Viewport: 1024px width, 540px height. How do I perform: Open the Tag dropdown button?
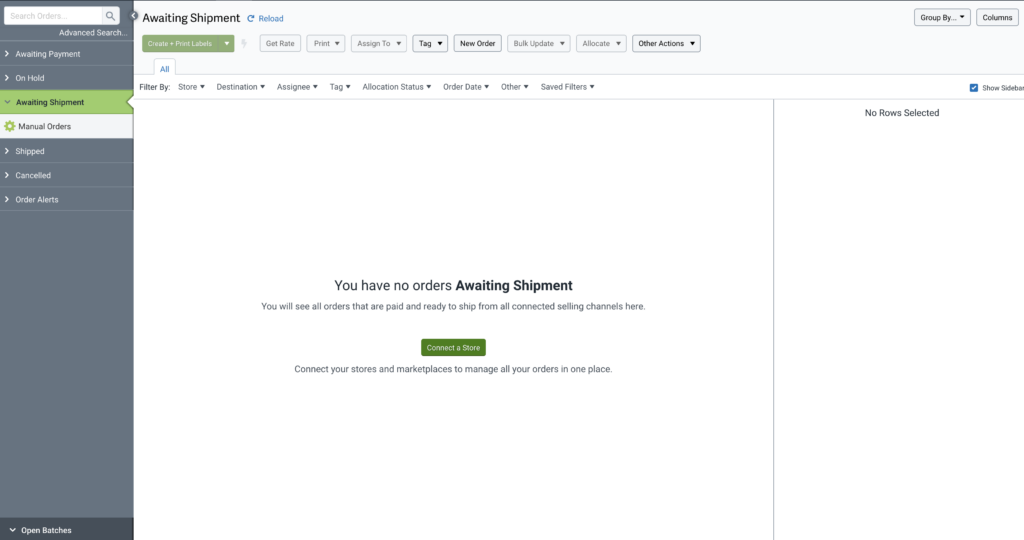coord(430,44)
